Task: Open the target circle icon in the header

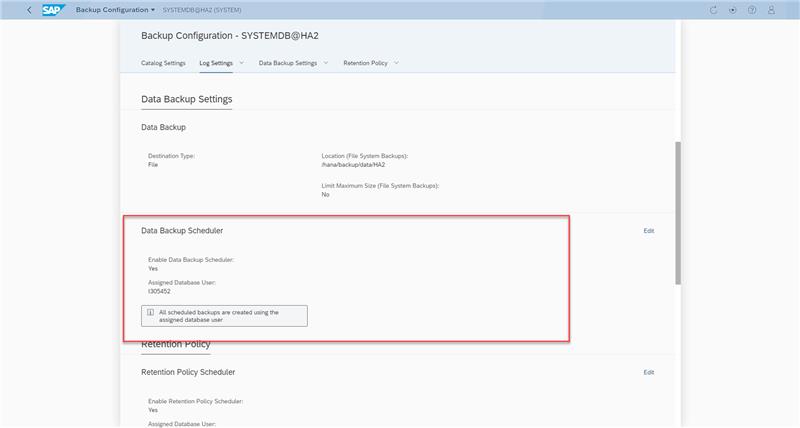Action: pyautogui.click(x=733, y=10)
